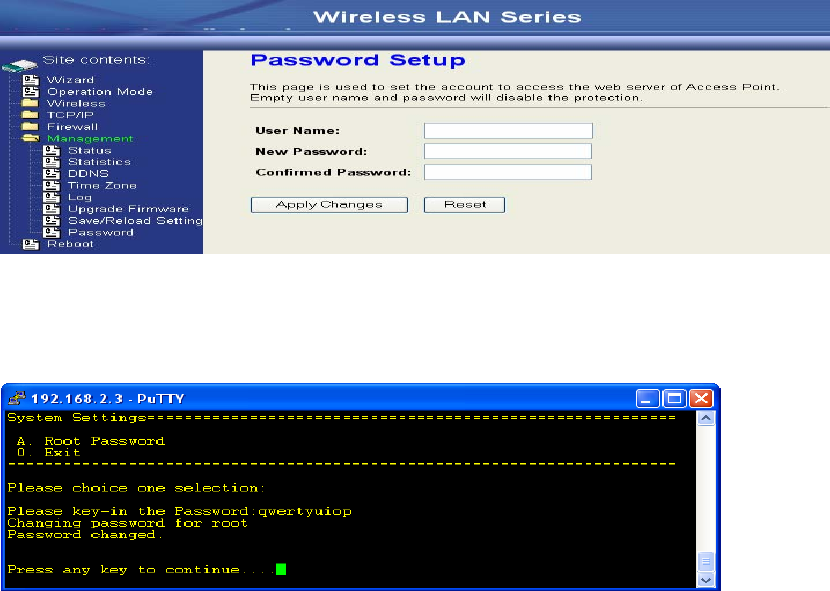This screenshot has height=591, width=830.
Task: Click the DDNS page icon
Action: click(x=52, y=174)
